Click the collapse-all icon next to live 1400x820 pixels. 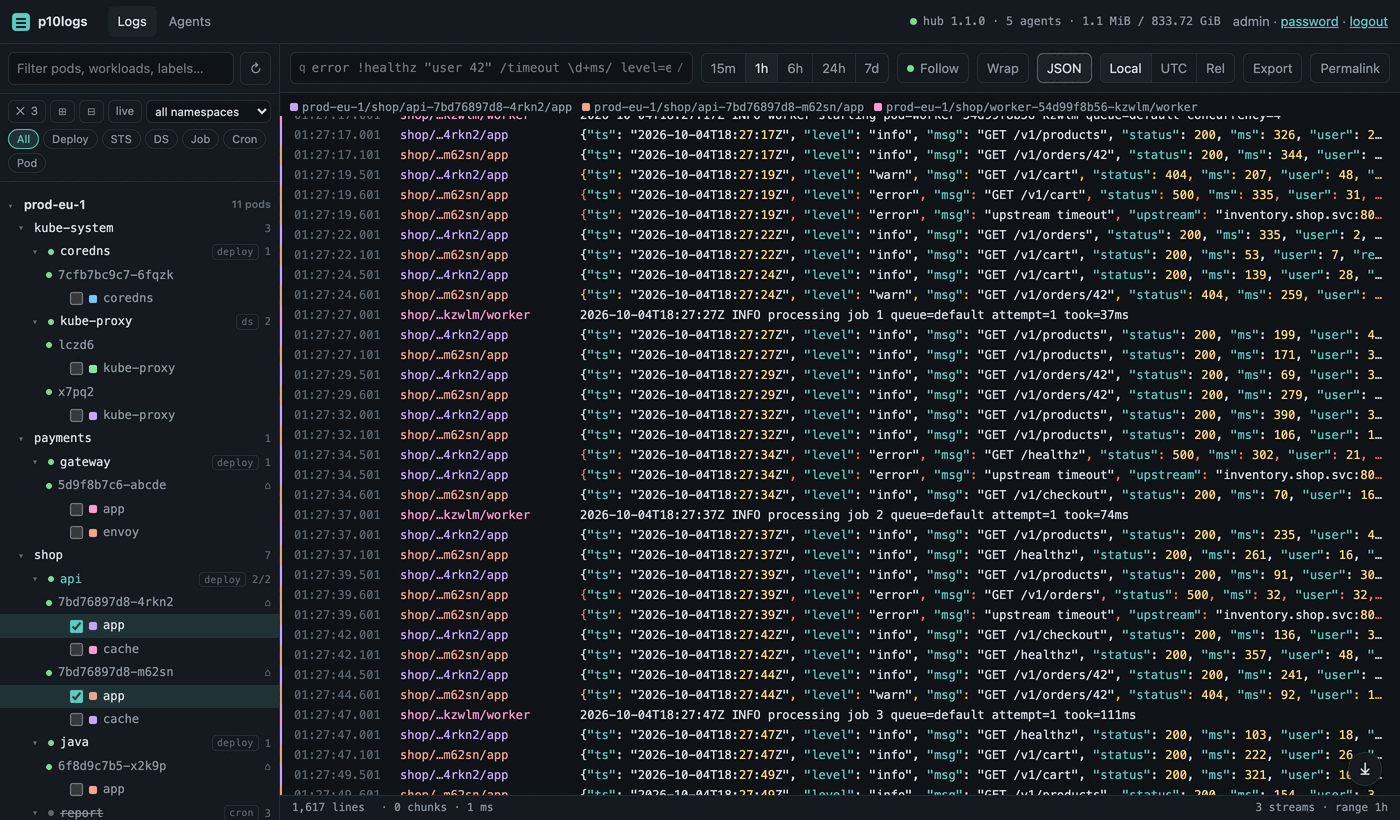pyautogui.click(x=91, y=111)
